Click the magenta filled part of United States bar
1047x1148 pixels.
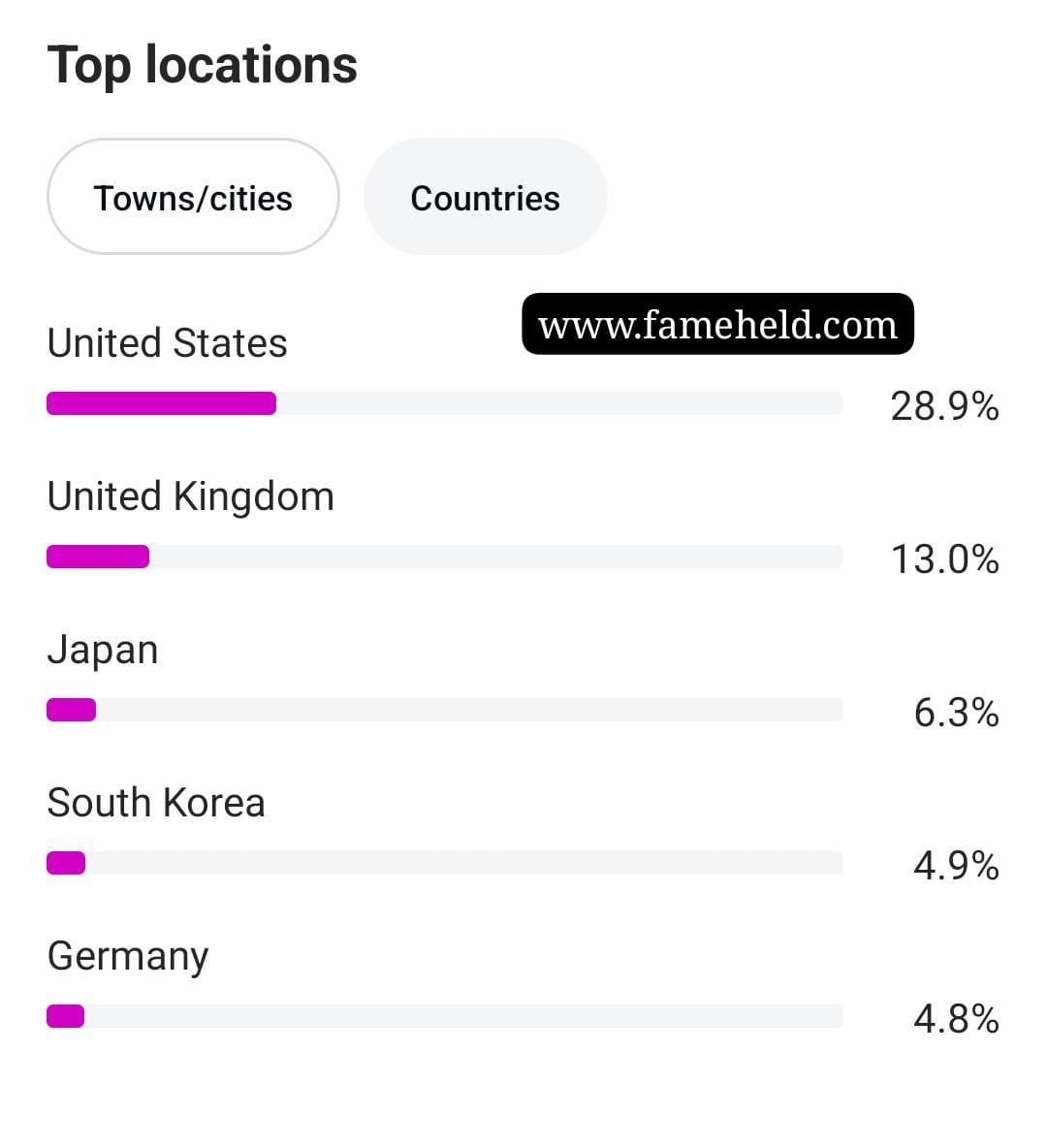[162, 403]
